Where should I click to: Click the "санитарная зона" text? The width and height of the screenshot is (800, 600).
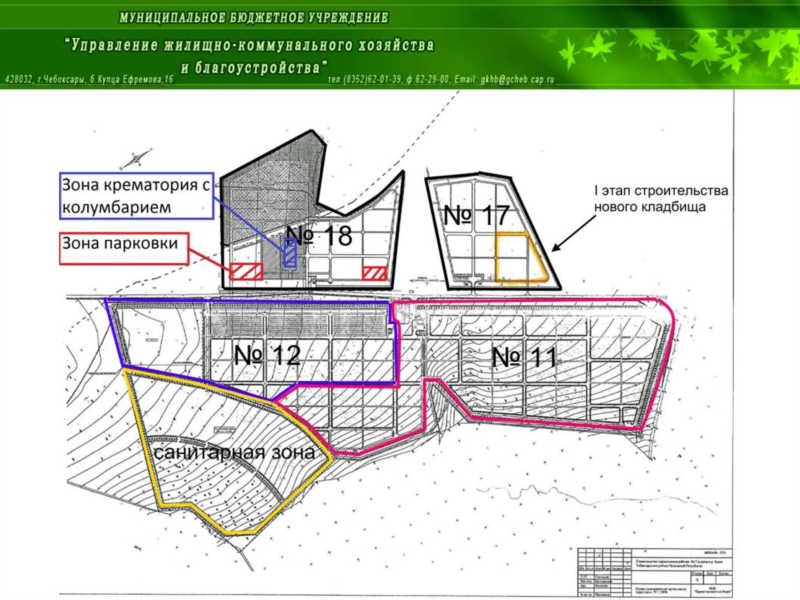click(x=234, y=452)
